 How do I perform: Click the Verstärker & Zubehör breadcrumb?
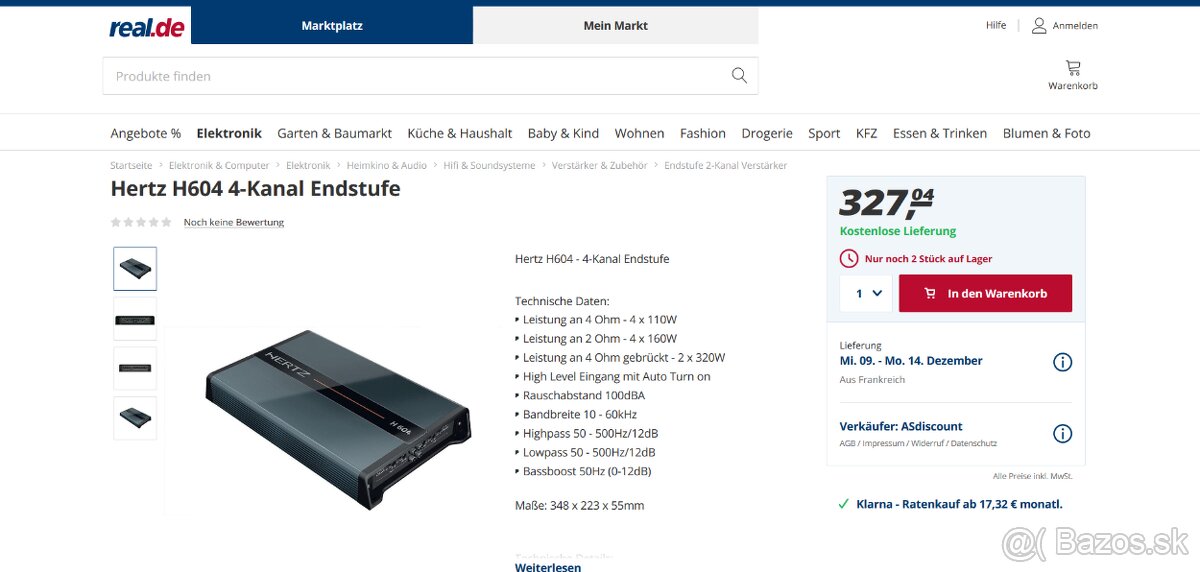click(x=600, y=165)
